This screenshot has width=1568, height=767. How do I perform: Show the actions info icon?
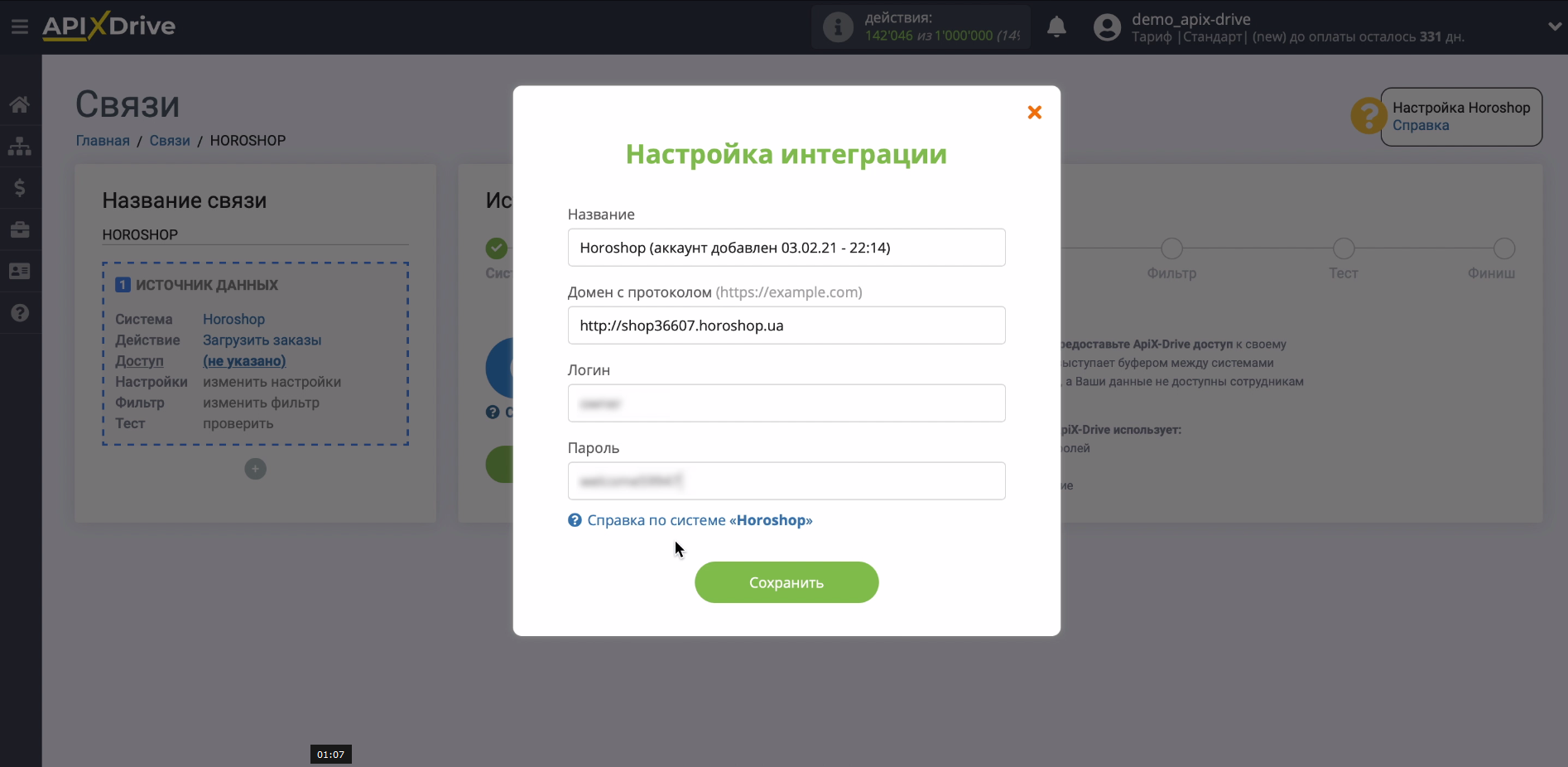[838, 27]
